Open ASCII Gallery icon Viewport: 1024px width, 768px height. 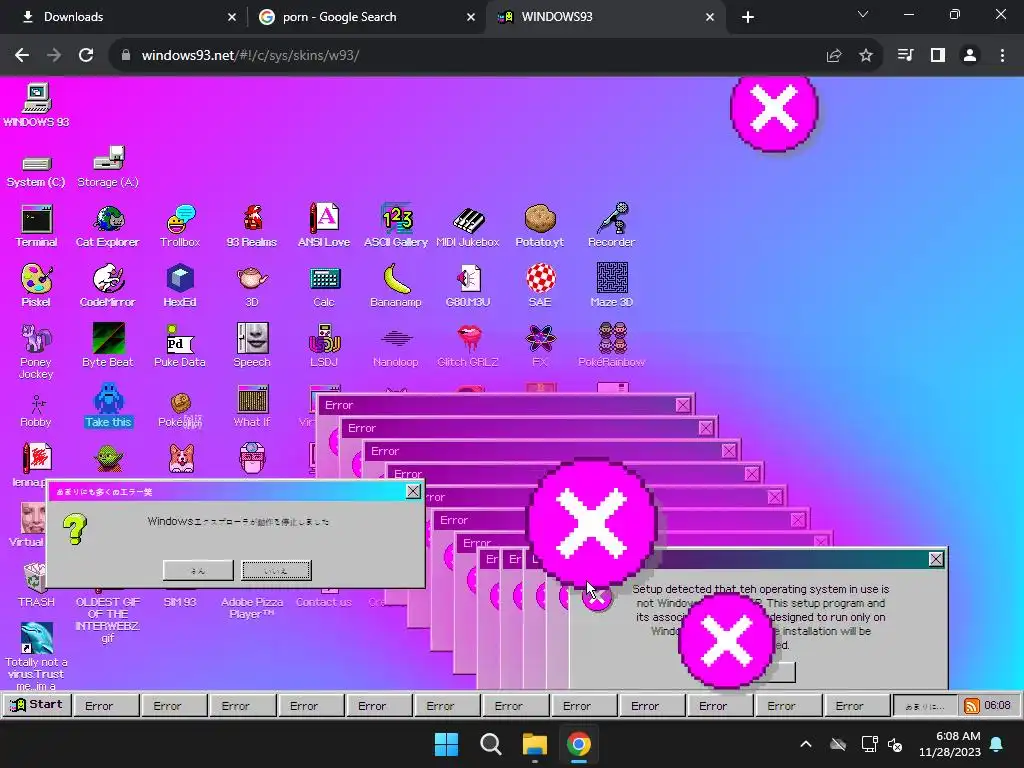tap(396, 226)
